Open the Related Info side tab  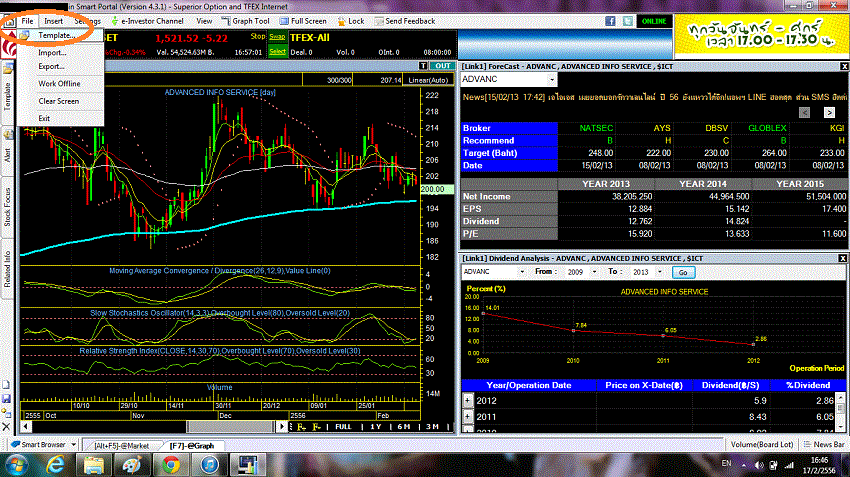pos(8,269)
